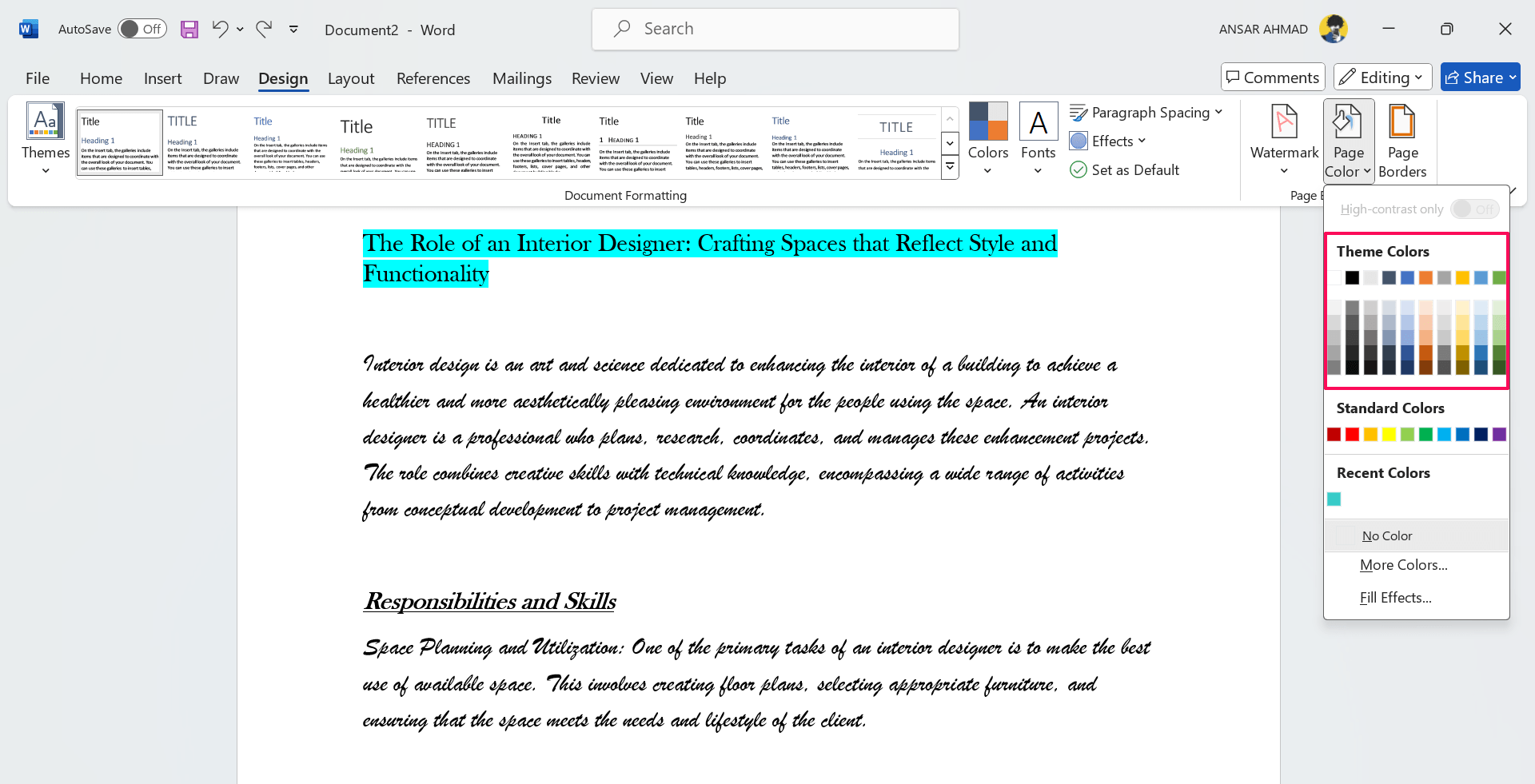Select the last TITLE centered style set
This screenshot has height=784, width=1535.
pyautogui.click(x=896, y=143)
